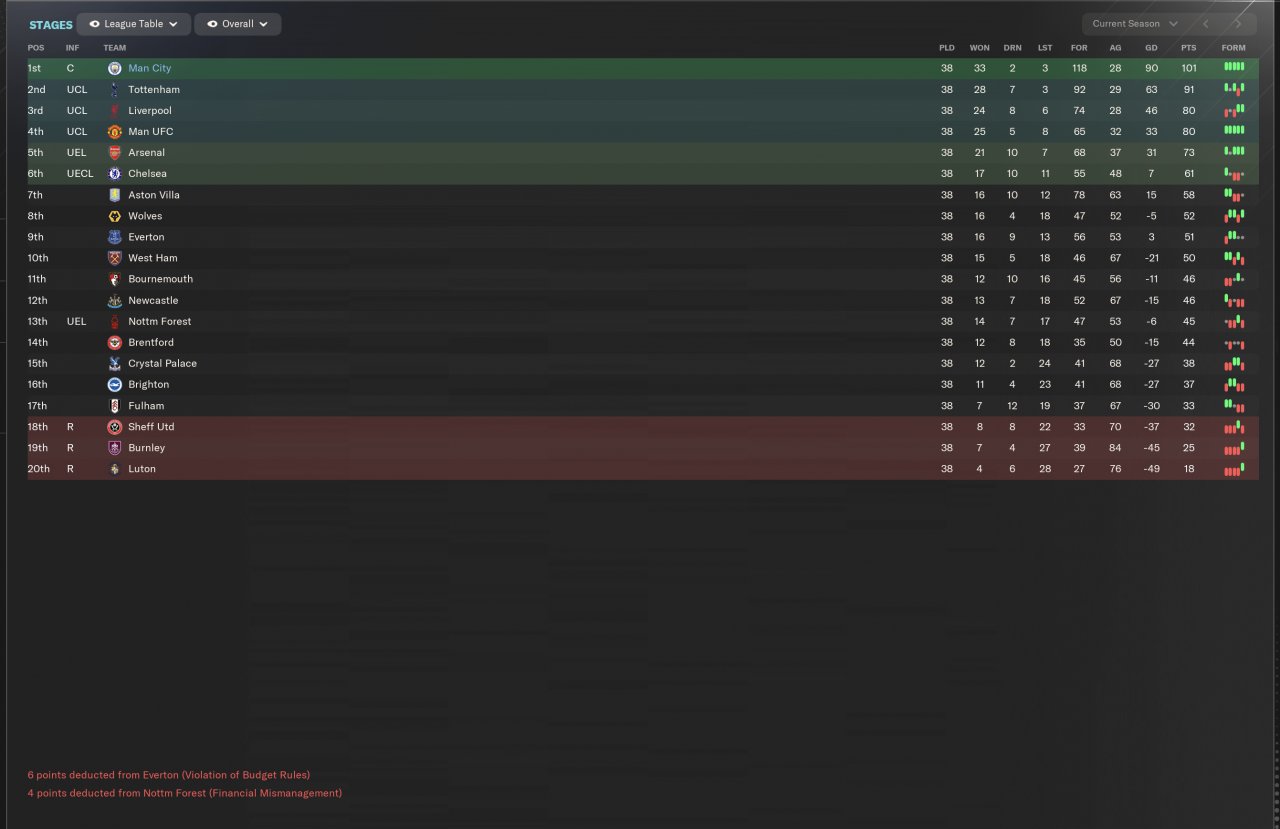The width and height of the screenshot is (1280, 829).
Task: Click the Everton club badge icon
Action: pos(114,237)
